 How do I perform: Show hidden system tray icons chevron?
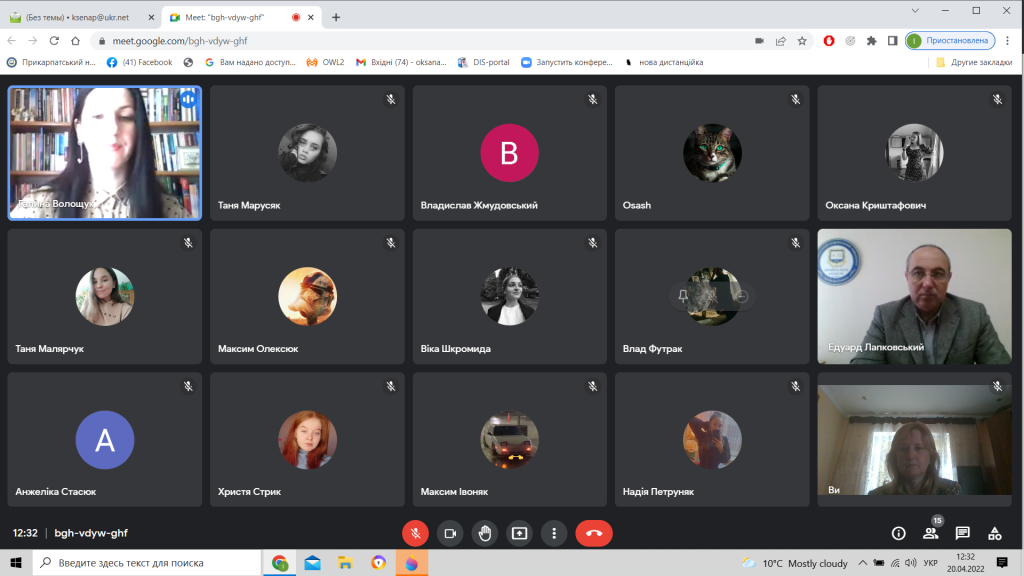coord(863,563)
